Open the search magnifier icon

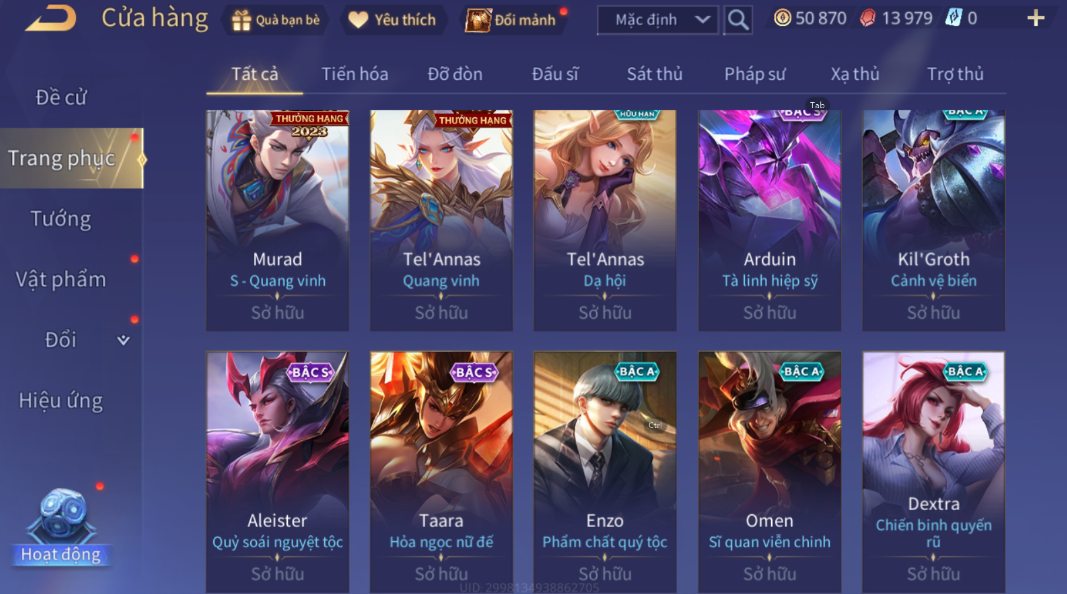(738, 20)
